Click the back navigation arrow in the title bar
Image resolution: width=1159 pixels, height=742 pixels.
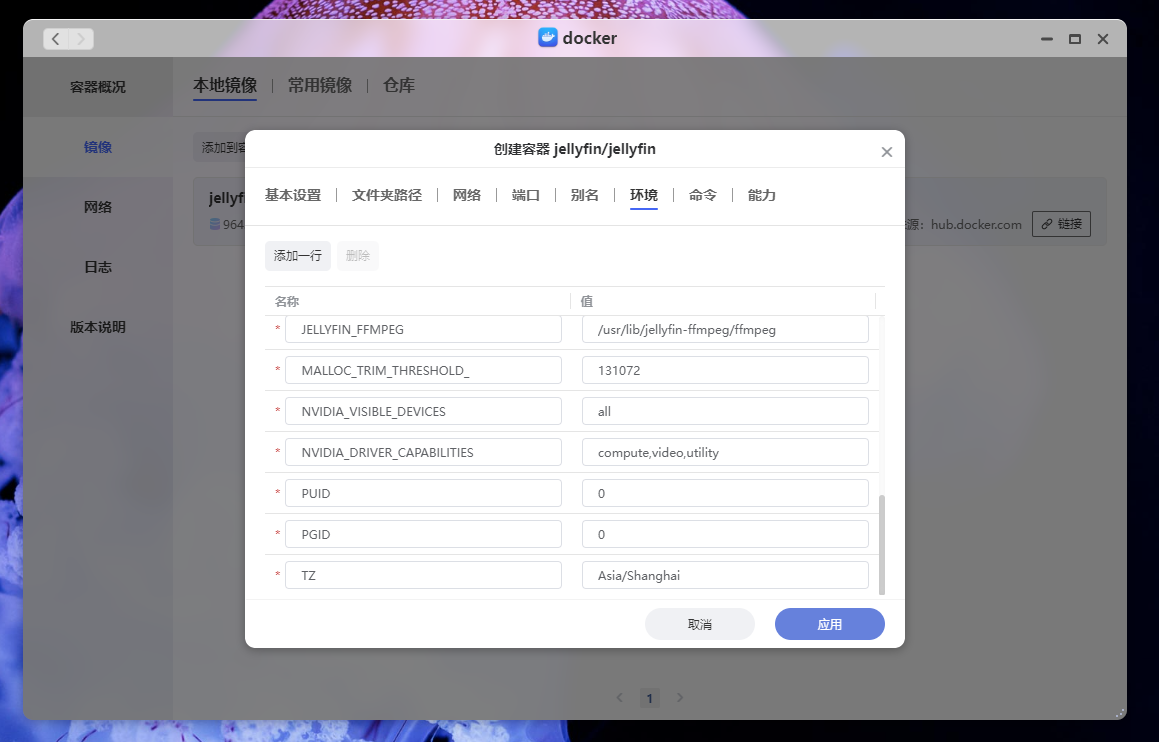[x=56, y=38]
